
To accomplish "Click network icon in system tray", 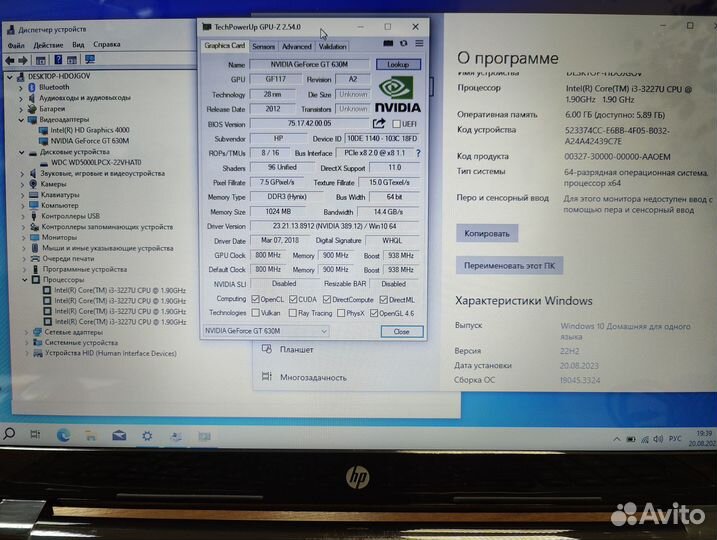I will coord(645,439).
